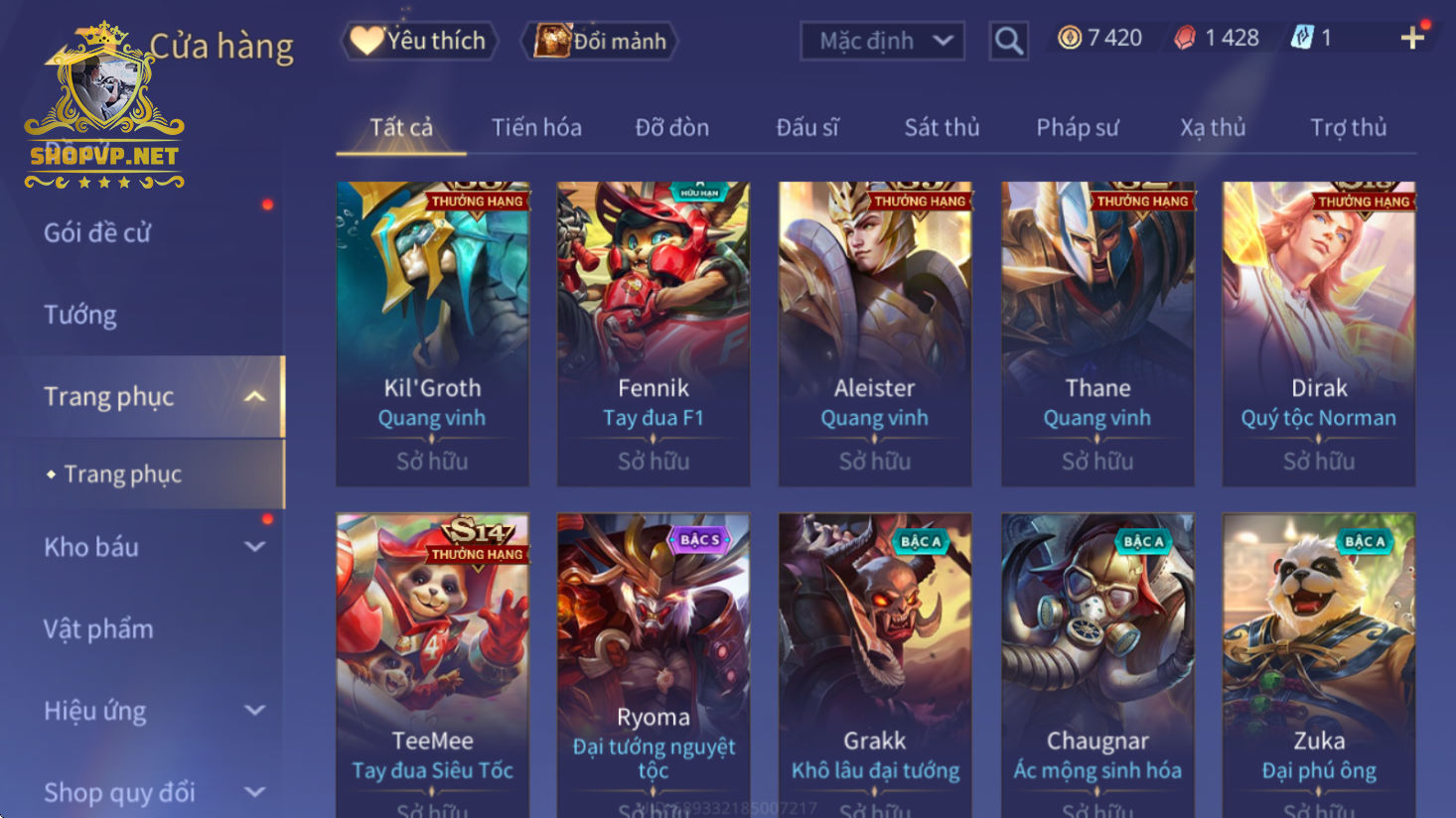Click the gold coin balance icon
Image resolution: width=1456 pixels, height=818 pixels.
(1069, 38)
